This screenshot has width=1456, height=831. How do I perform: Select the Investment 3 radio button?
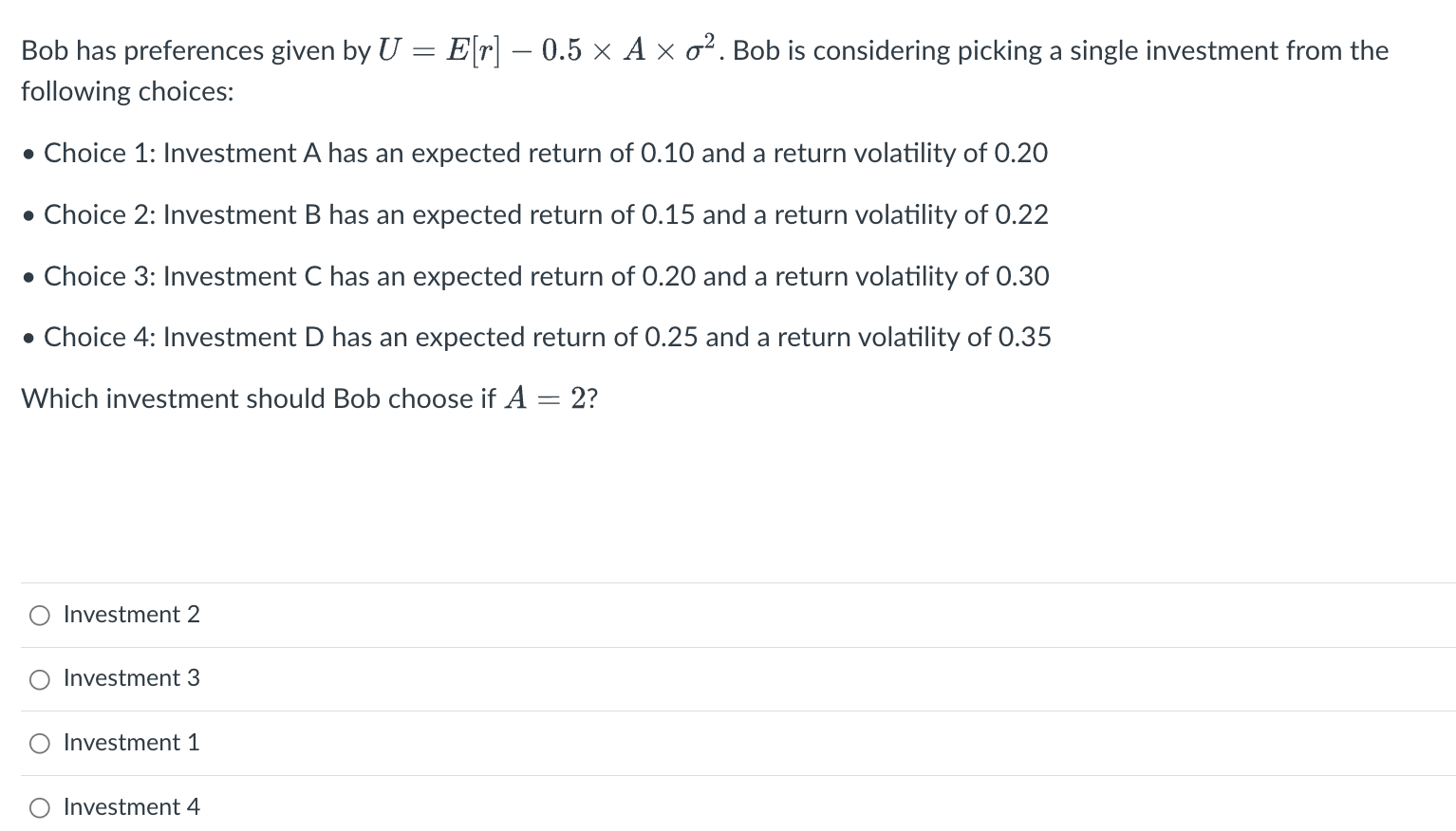coord(39,679)
